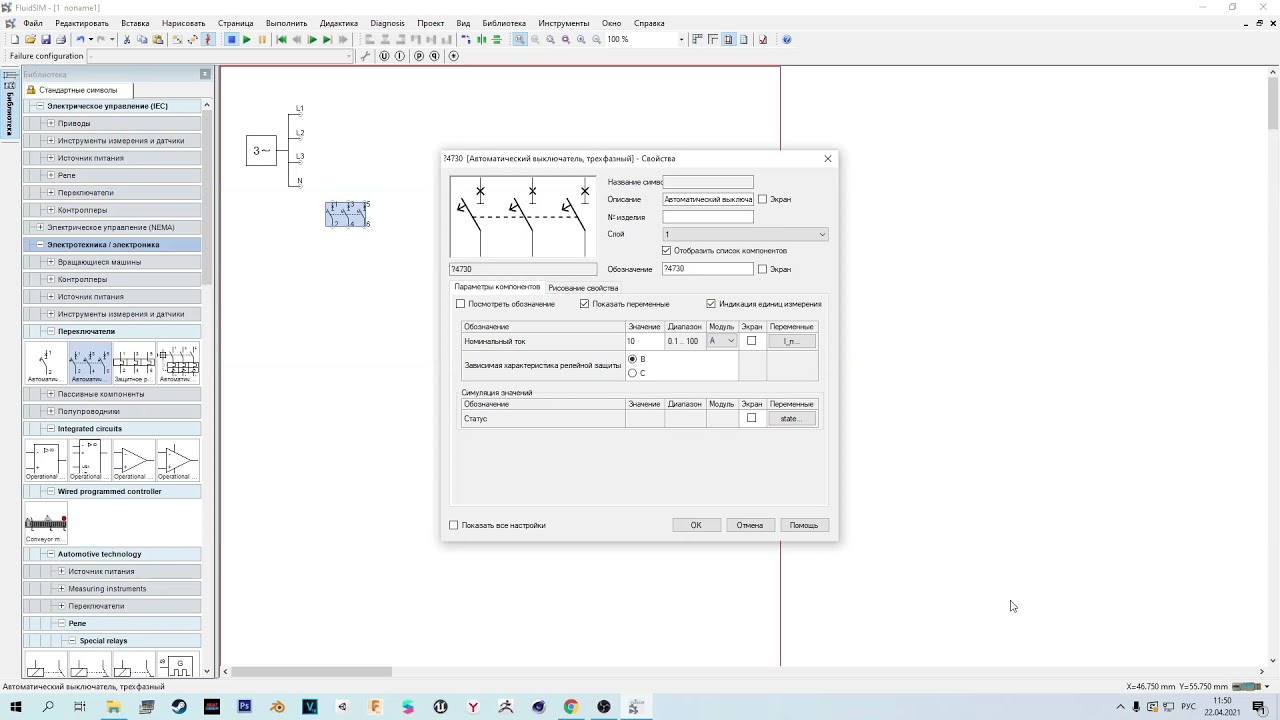Open the Библиотека menu
The image size is (1280, 720).
coord(504,23)
